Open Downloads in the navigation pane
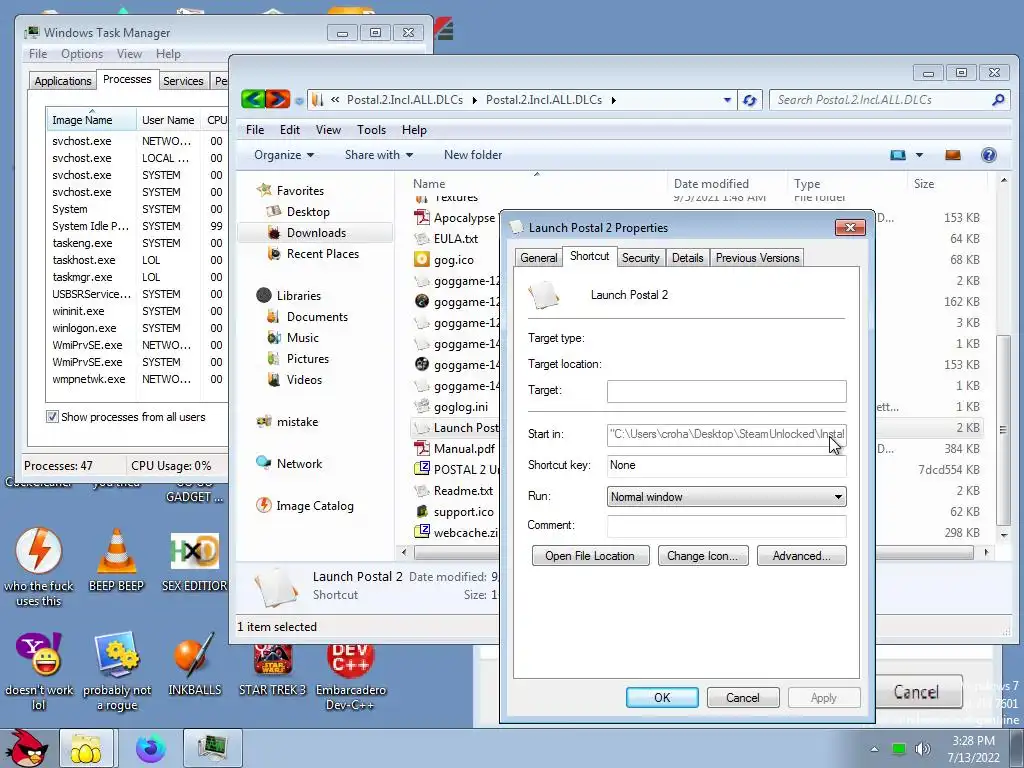This screenshot has width=1024, height=768. [316, 232]
